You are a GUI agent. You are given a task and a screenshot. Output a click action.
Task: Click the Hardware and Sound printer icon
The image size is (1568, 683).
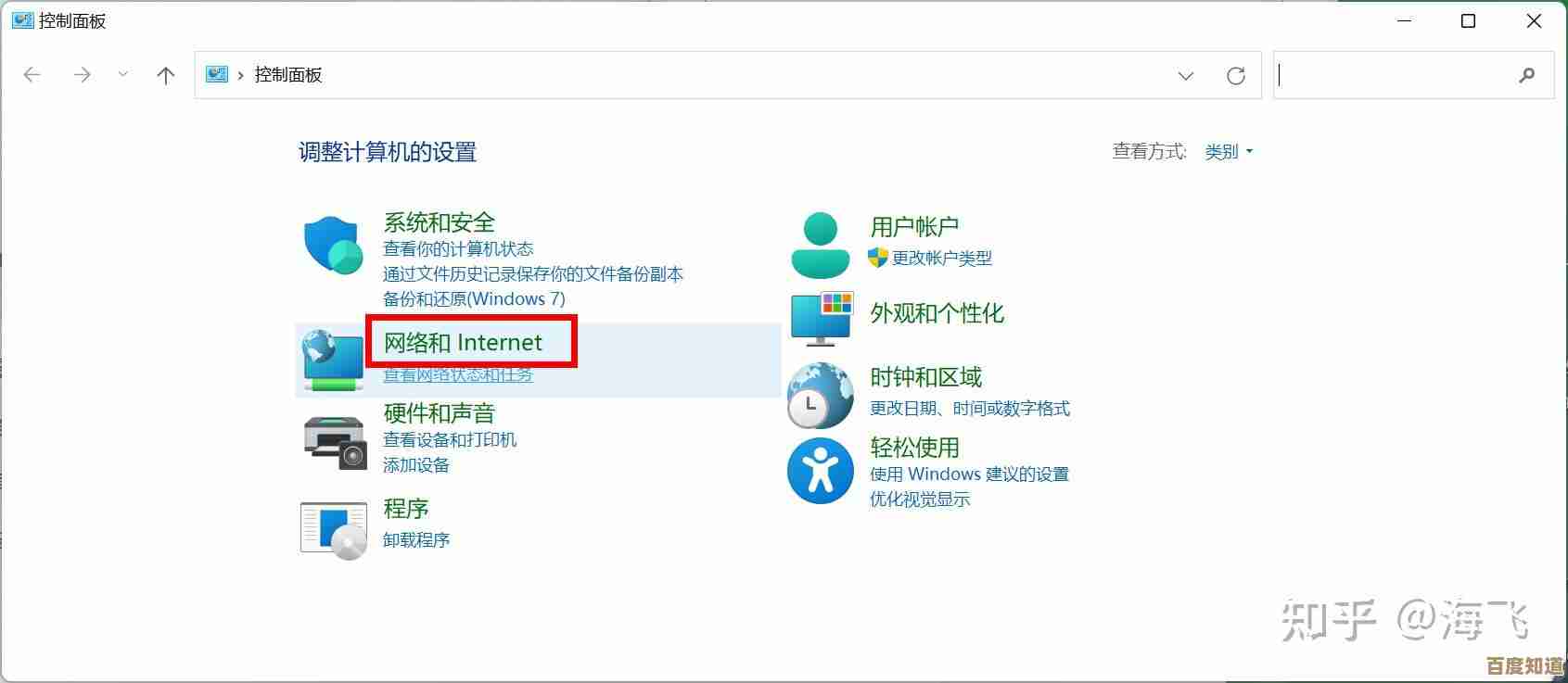coord(335,439)
